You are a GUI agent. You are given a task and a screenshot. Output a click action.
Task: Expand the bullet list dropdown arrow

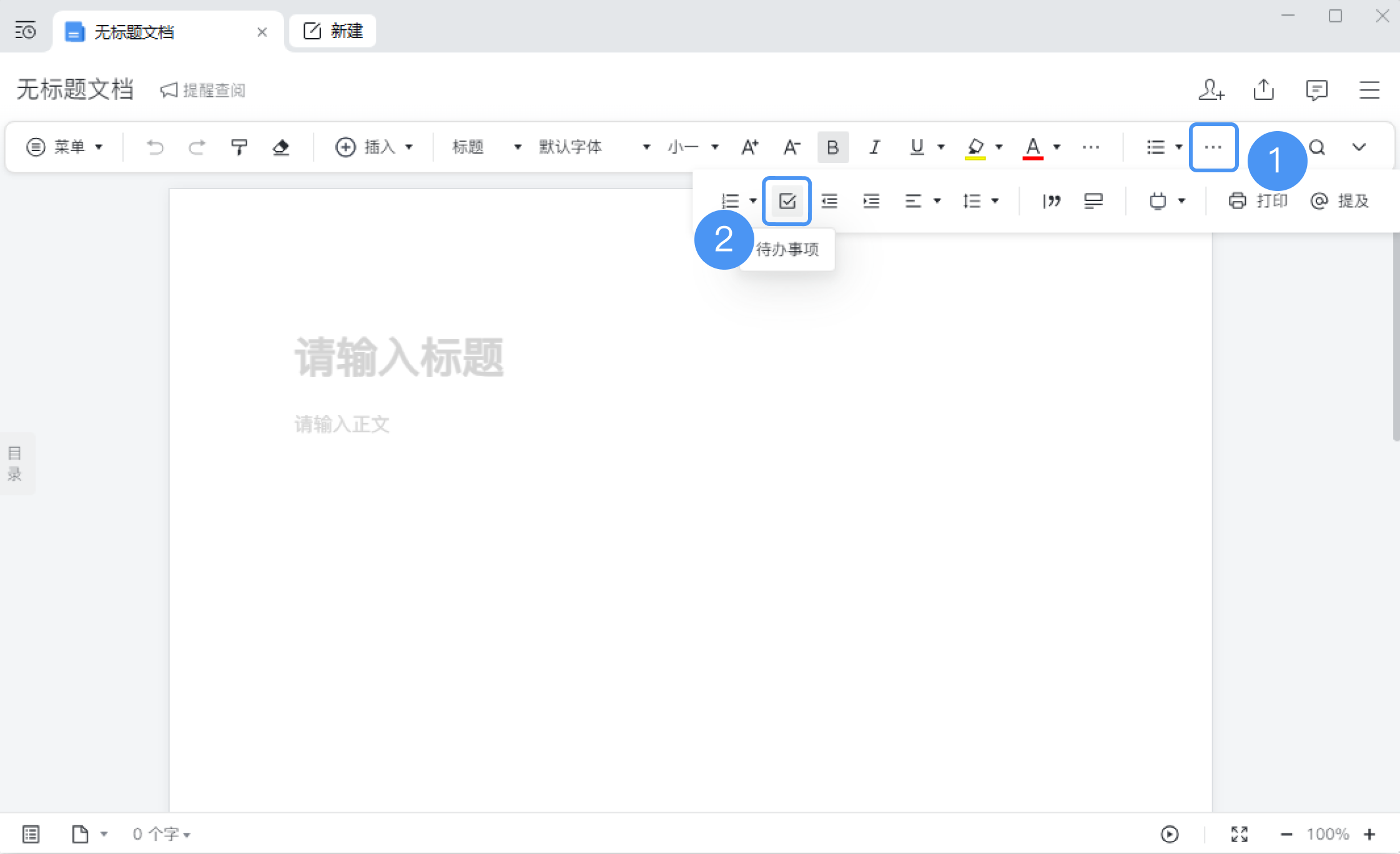[1179, 147]
